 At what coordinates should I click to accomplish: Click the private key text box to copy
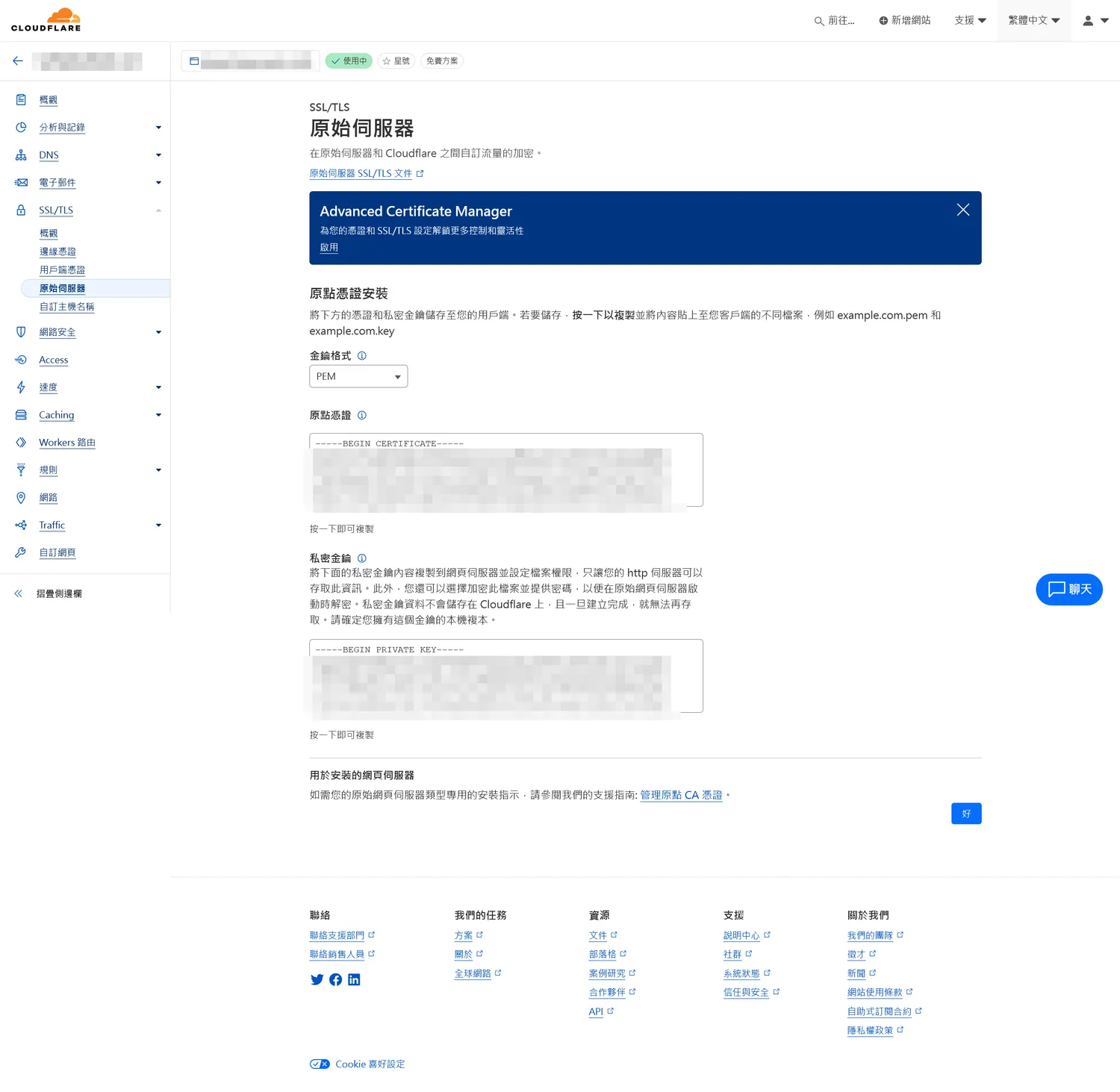click(505, 676)
